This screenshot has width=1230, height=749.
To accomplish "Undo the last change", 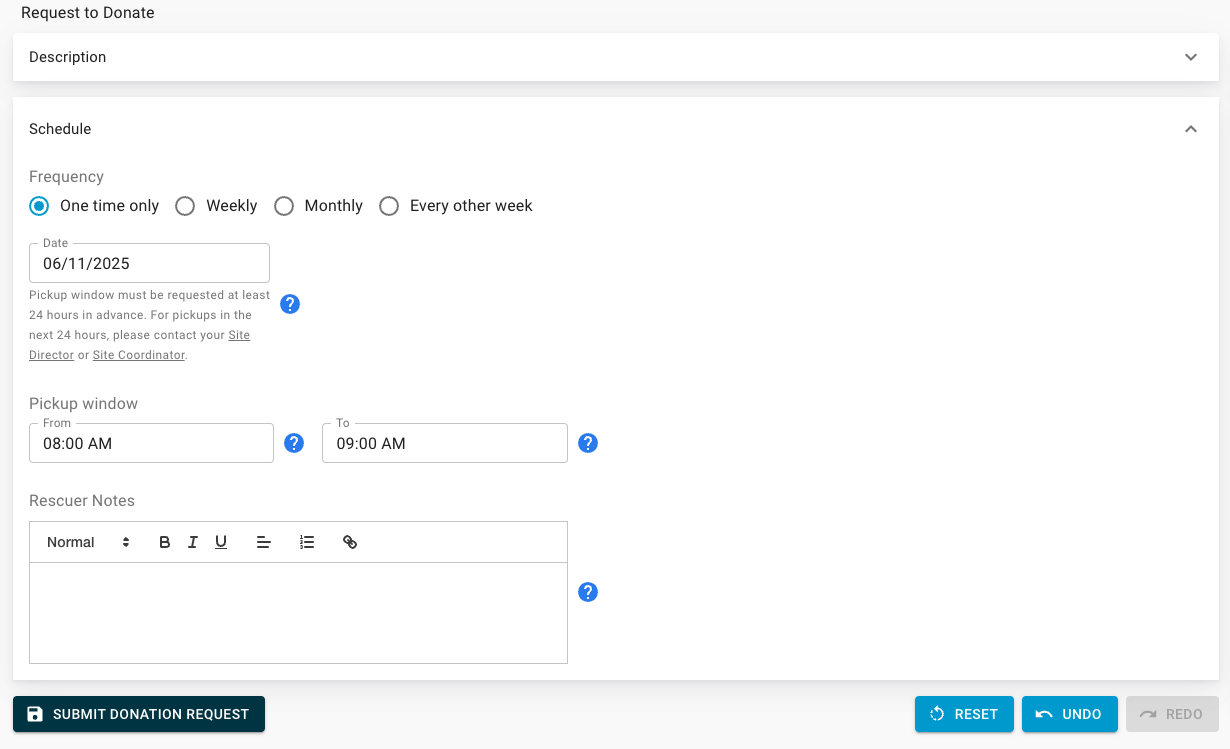I will pyautogui.click(x=1070, y=714).
